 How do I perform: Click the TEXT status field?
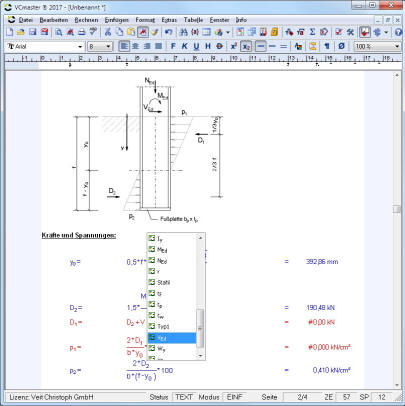[184, 397]
